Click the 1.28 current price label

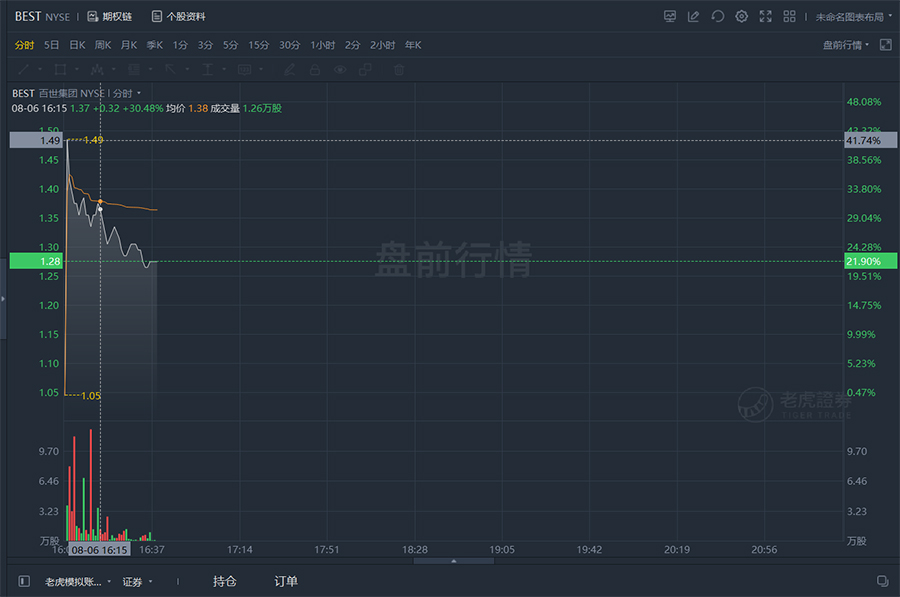[x=36, y=261]
